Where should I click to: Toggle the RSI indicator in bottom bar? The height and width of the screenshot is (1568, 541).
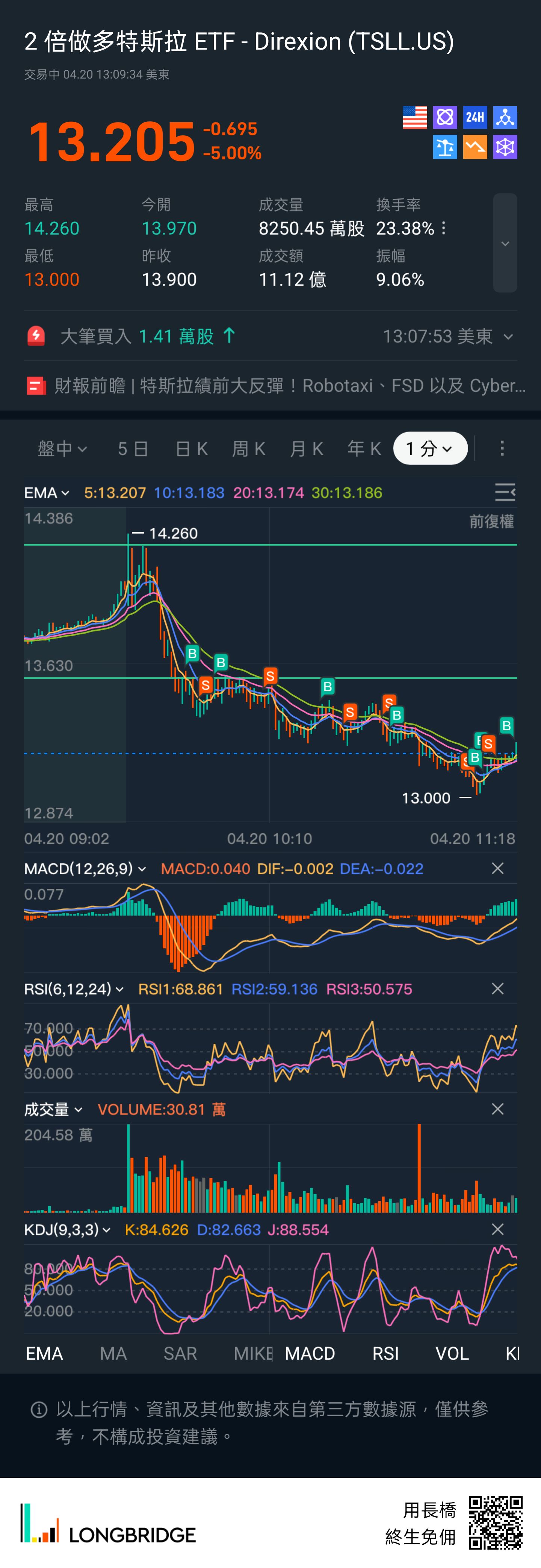pyautogui.click(x=385, y=1354)
